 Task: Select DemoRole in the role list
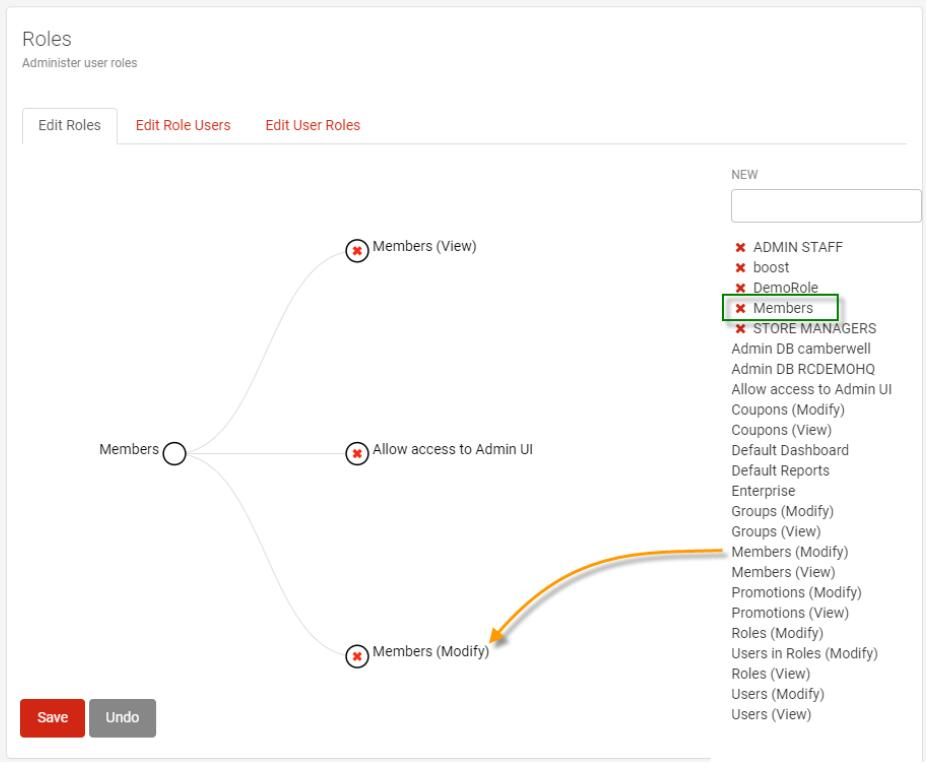pos(785,288)
